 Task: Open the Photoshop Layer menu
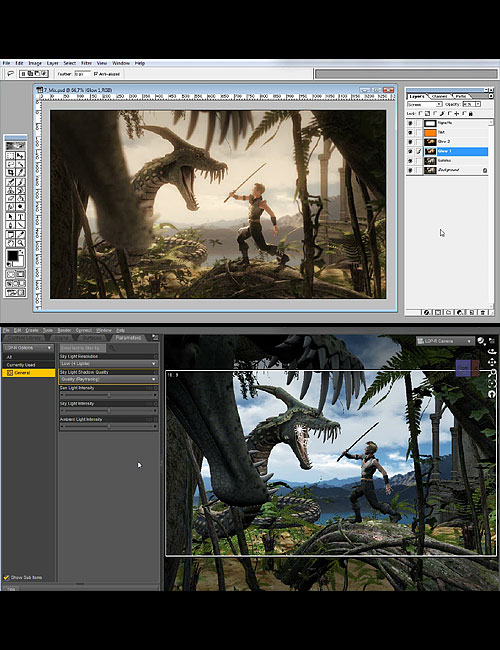pyautogui.click(x=53, y=63)
